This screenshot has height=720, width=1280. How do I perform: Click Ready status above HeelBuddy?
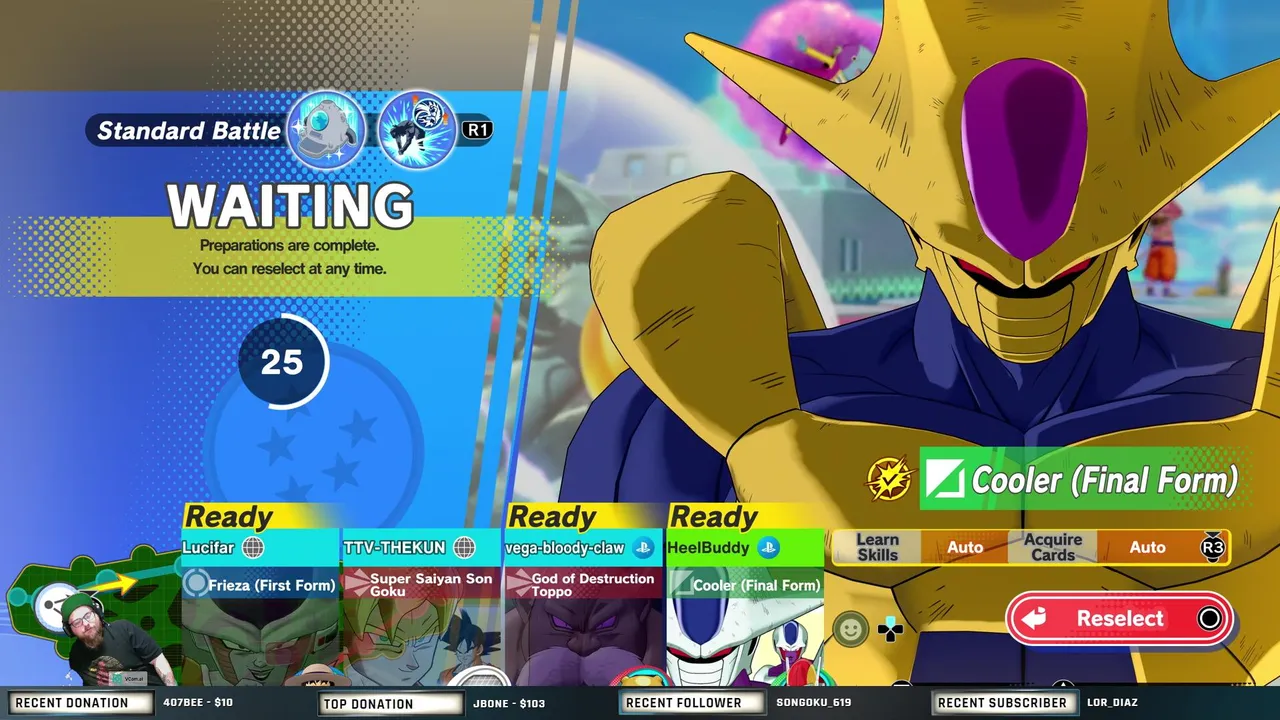[x=714, y=516]
